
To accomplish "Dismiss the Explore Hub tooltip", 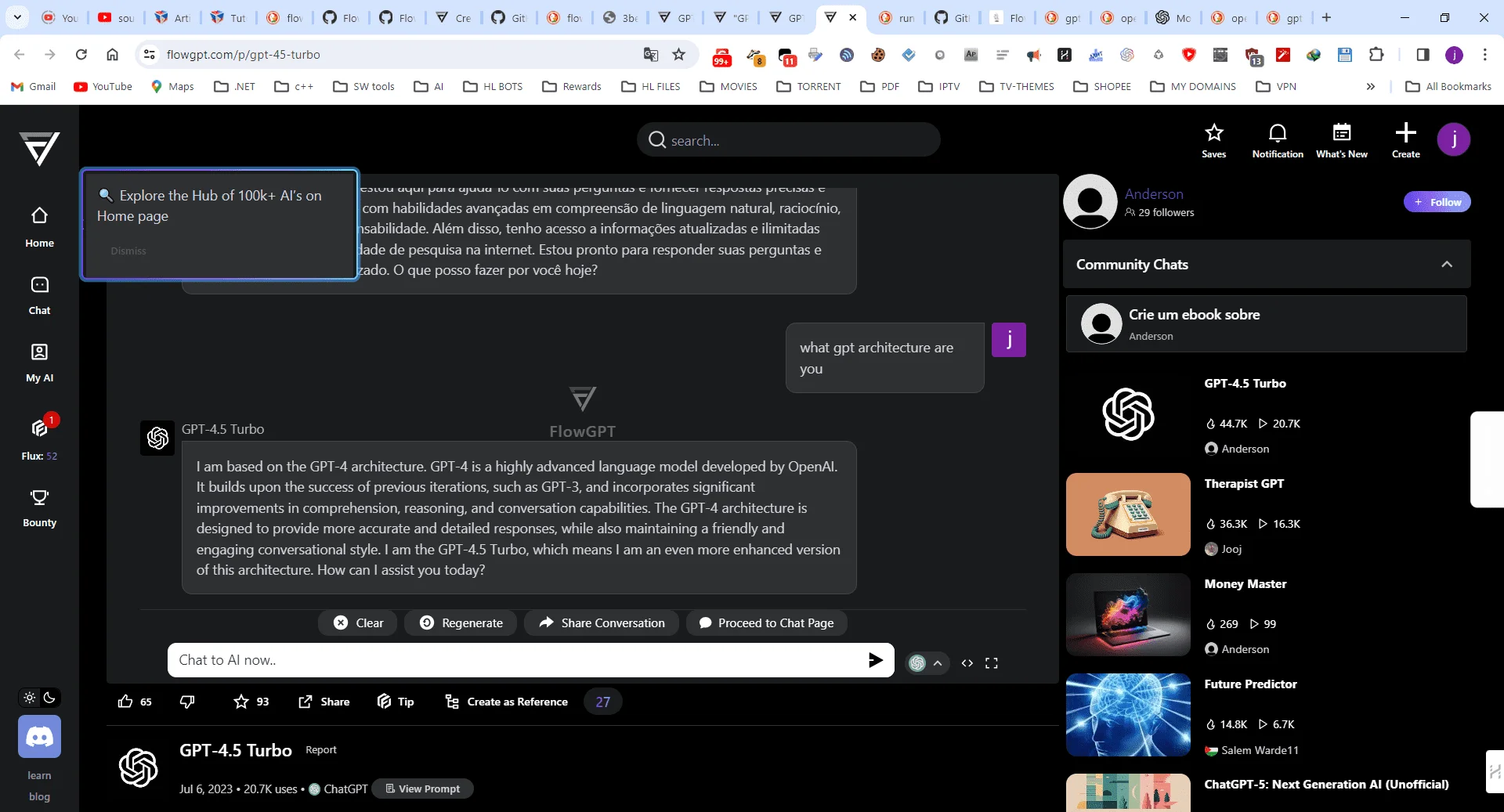I will pos(128,251).
